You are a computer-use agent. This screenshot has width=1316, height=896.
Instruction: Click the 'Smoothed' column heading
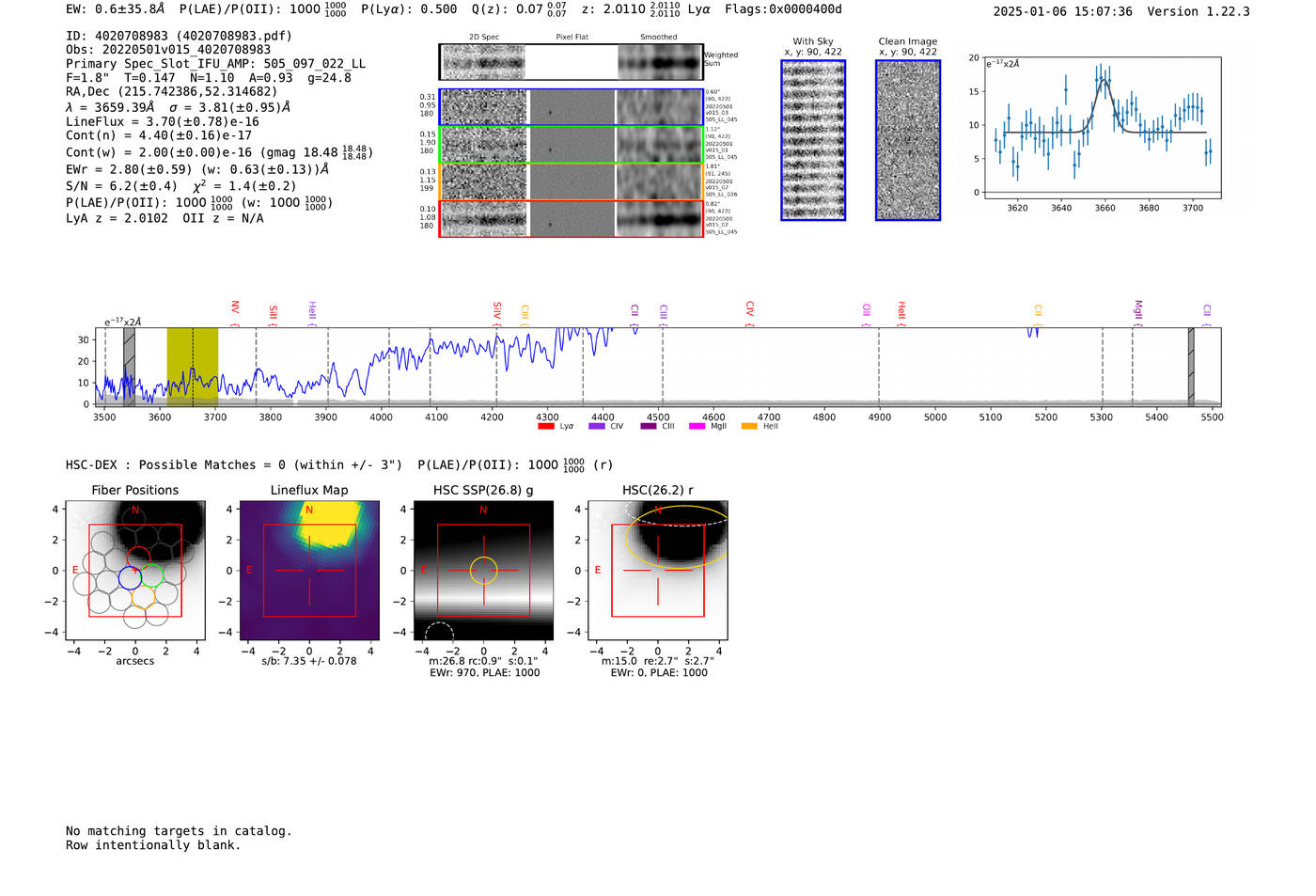pos(659,37)
